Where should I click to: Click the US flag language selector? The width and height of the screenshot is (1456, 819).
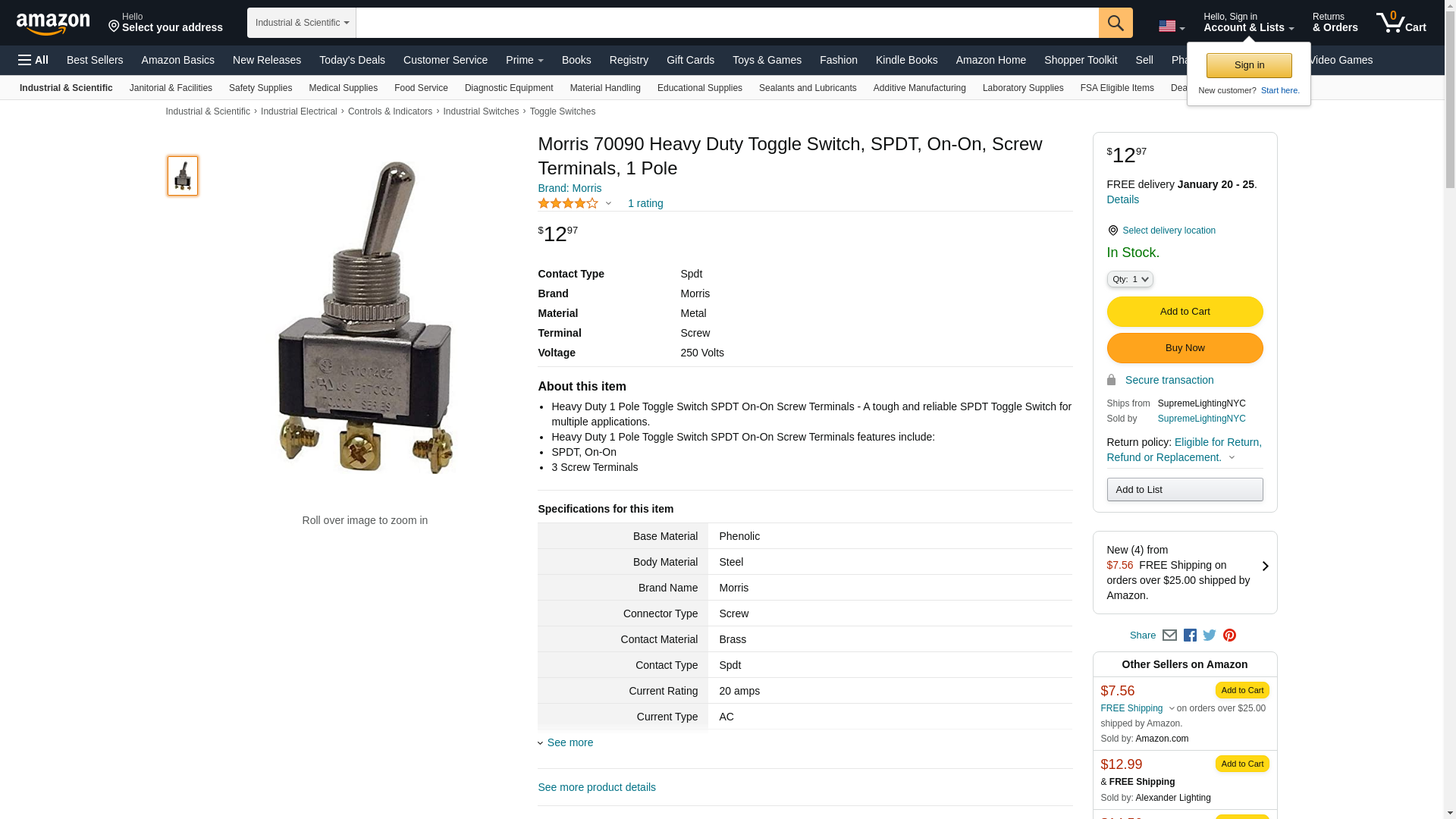coord(1172,27)
